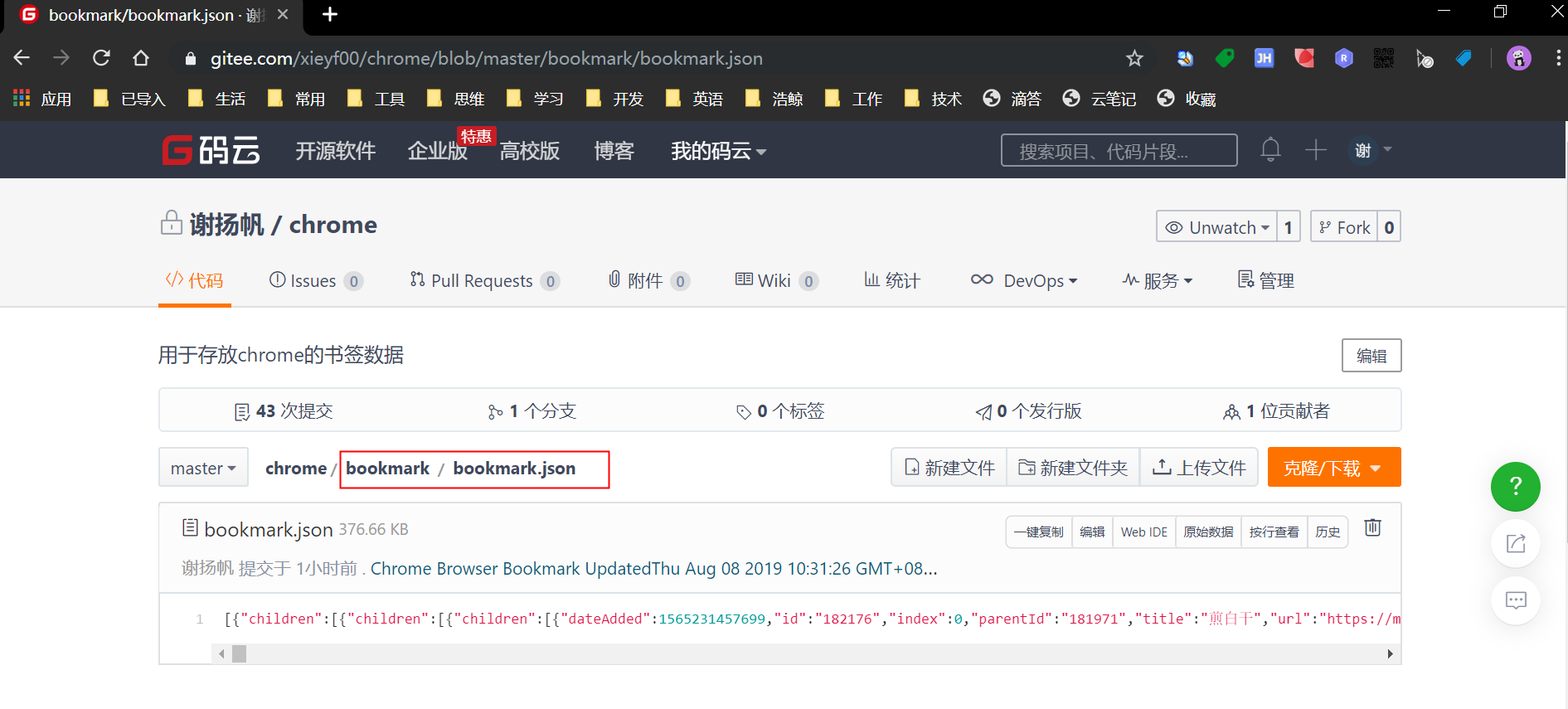Expand the DevOps menu
The width and height of the screenshot is (1568, 709).
tap(1024, 281)
